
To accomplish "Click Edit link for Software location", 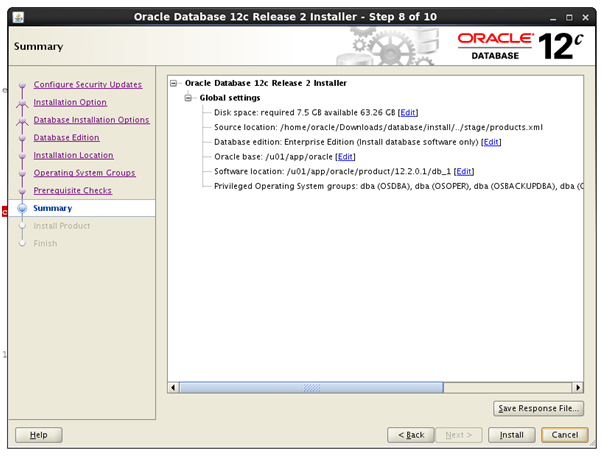I will click(x=464, y=171).
